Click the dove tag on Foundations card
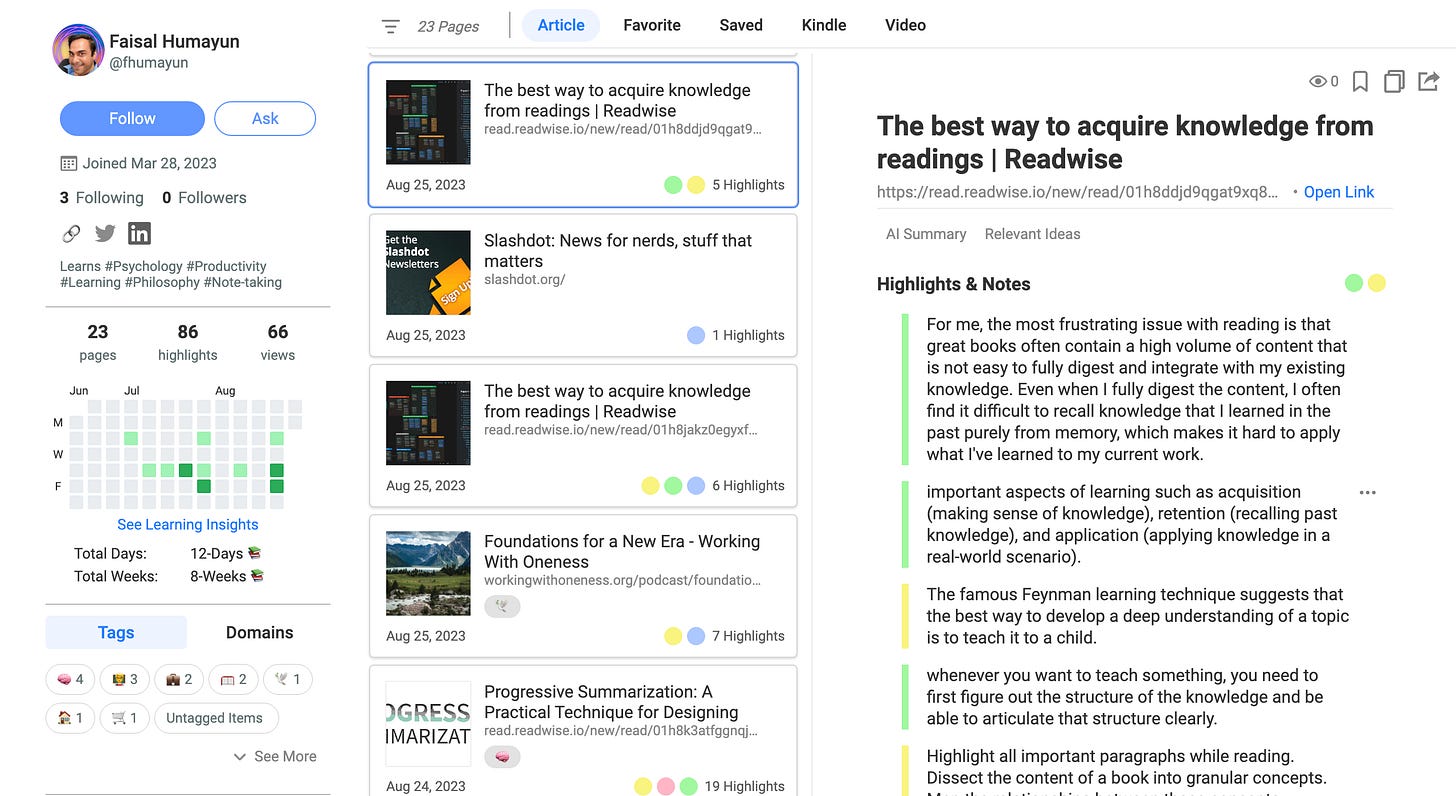 pyautogui.click(x=502, y=606)
